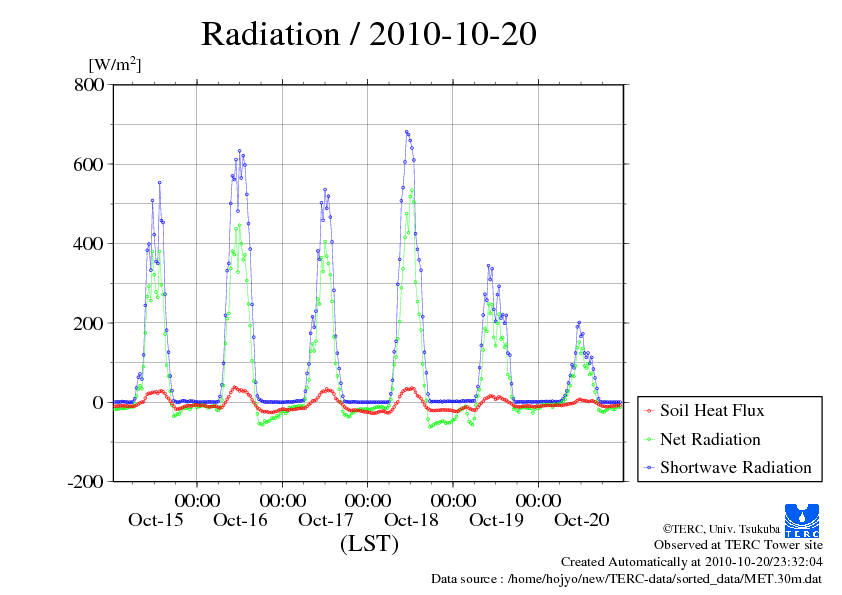Click the 'Created Automatically at' timestamp line
The width and height of the screenshot is (842, 595).
(692, 562)
